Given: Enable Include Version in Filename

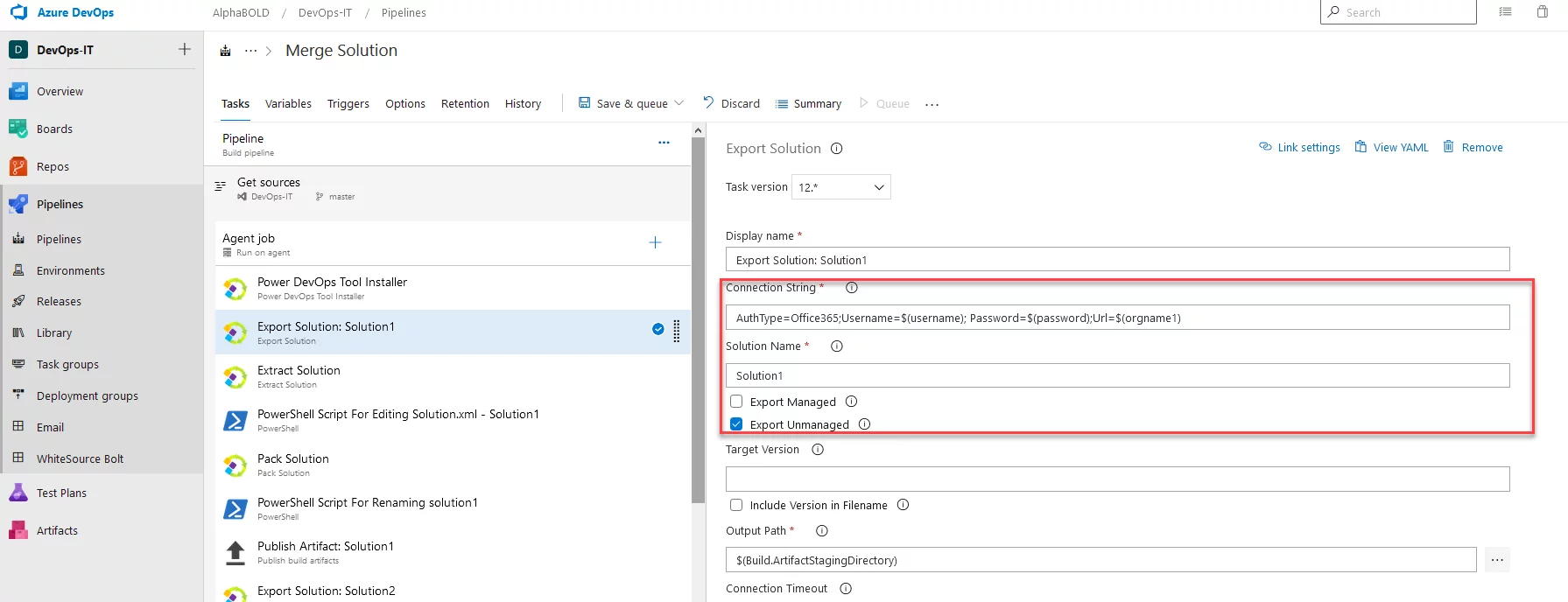Looking at the screenshot, I should [x=736, y=505].
